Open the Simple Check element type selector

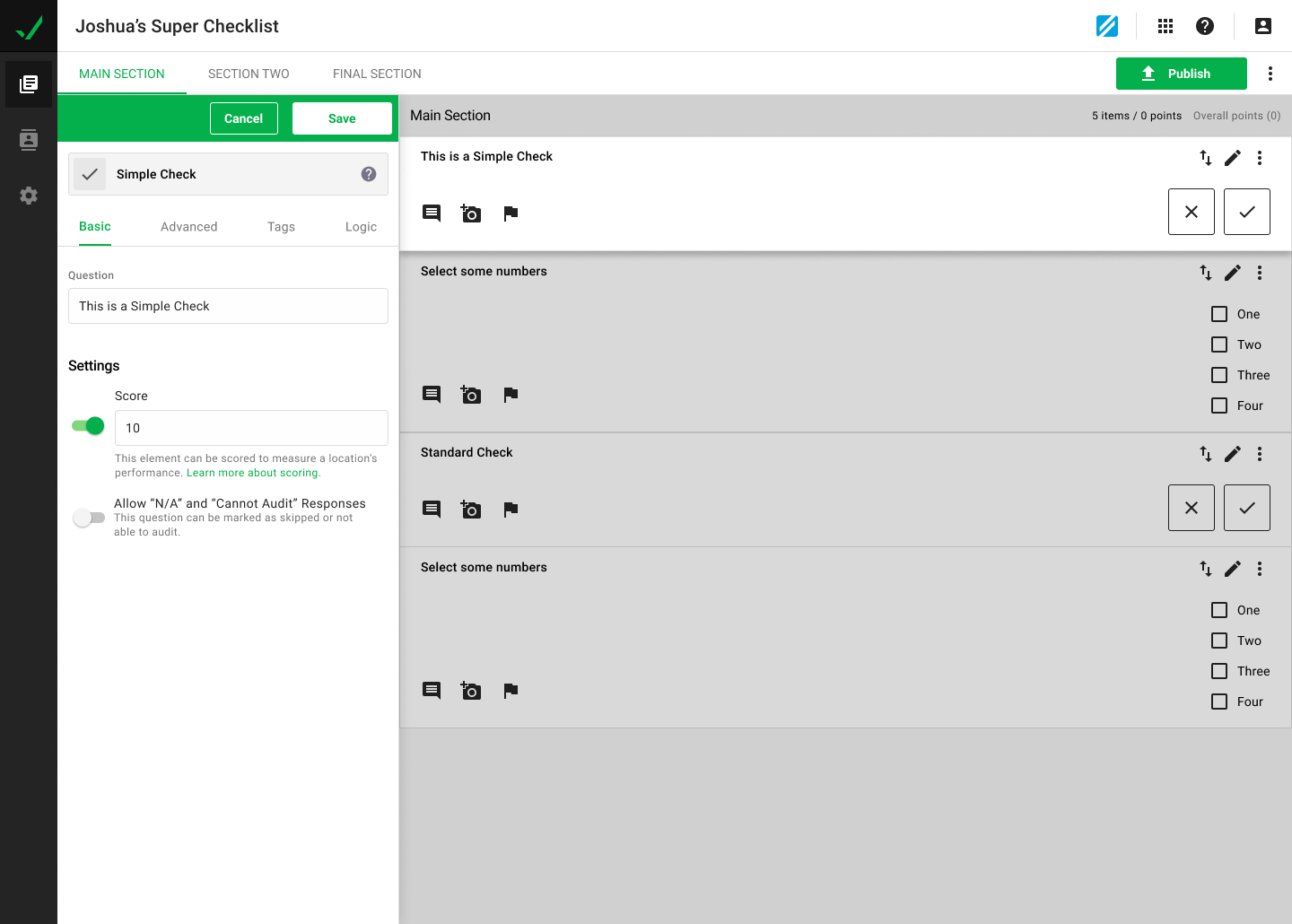click(x=228, y=174)
